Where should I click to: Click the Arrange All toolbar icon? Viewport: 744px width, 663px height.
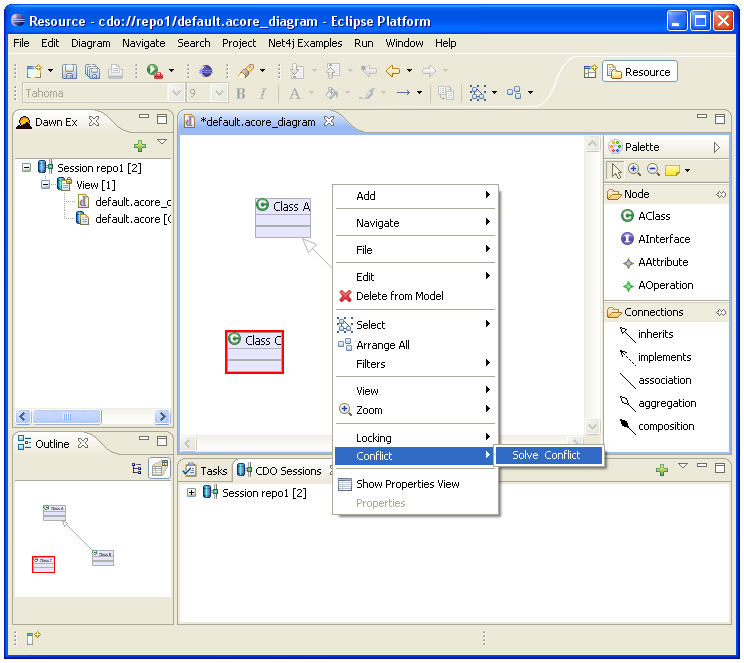pyautogui.click(x=514, y=93)
